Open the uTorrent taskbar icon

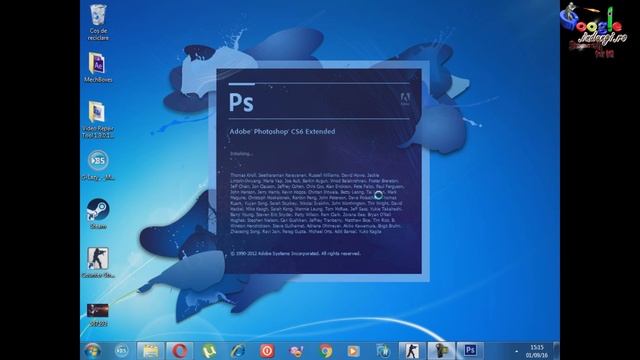click(x=209, y=351)
